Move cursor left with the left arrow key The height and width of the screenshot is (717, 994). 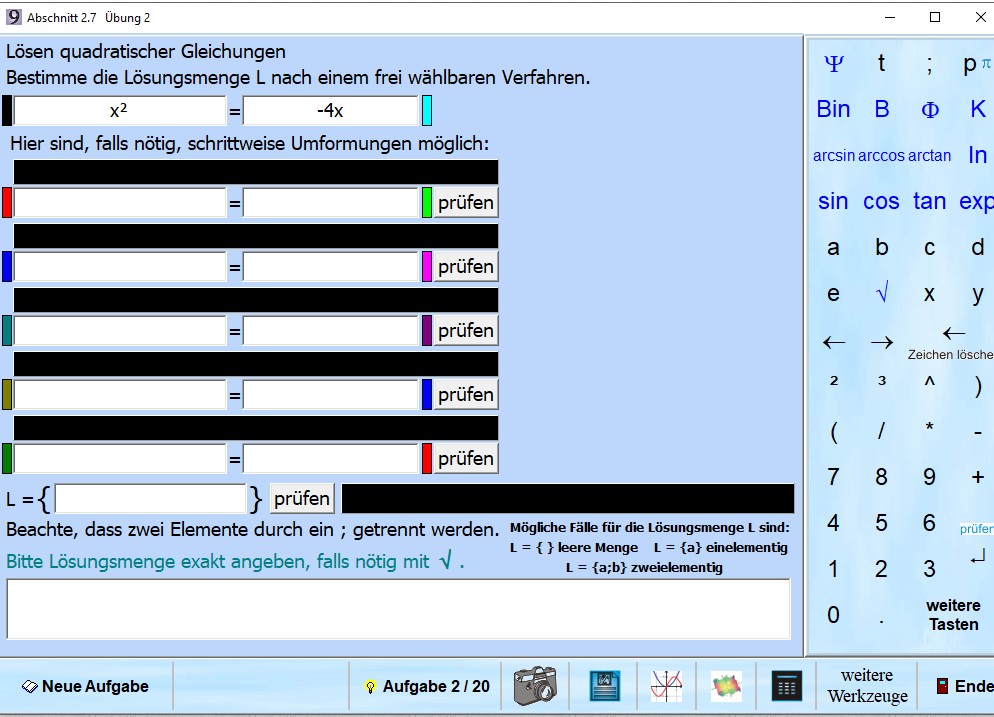pos(834,343)
